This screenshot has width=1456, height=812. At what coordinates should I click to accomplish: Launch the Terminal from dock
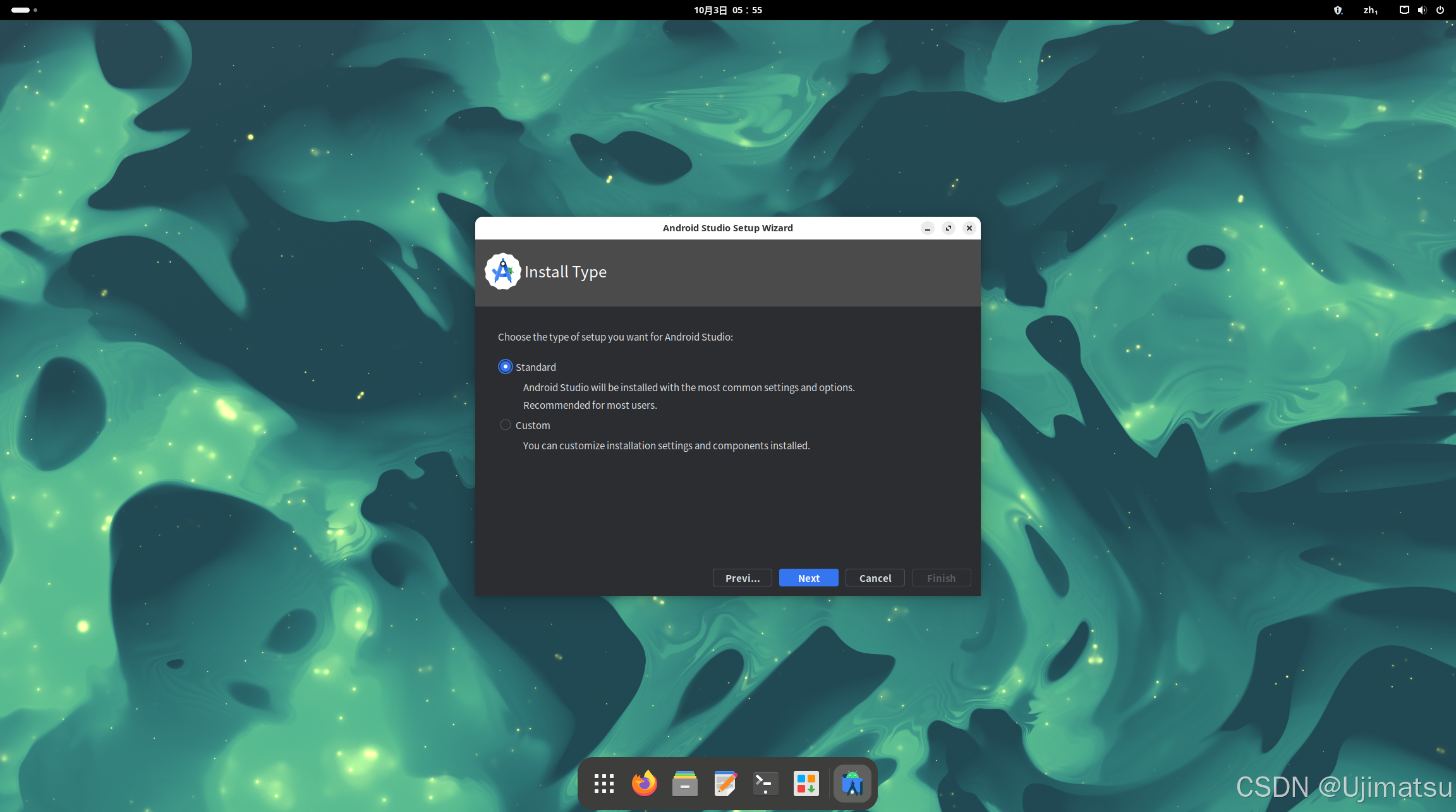(x=765, y=784)
